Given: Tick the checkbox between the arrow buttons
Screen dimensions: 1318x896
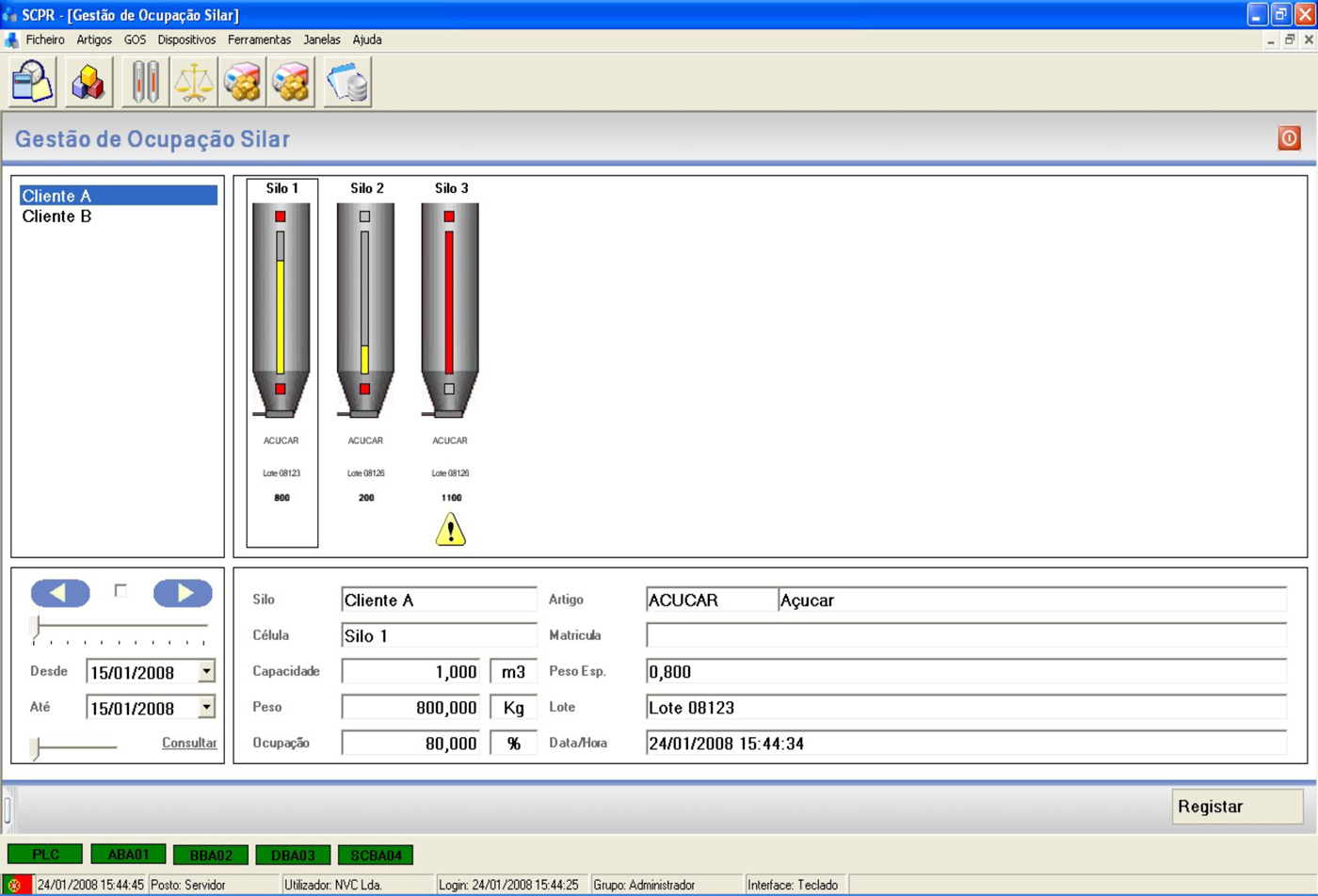Looking at the screenshot, I should point(121,590).
